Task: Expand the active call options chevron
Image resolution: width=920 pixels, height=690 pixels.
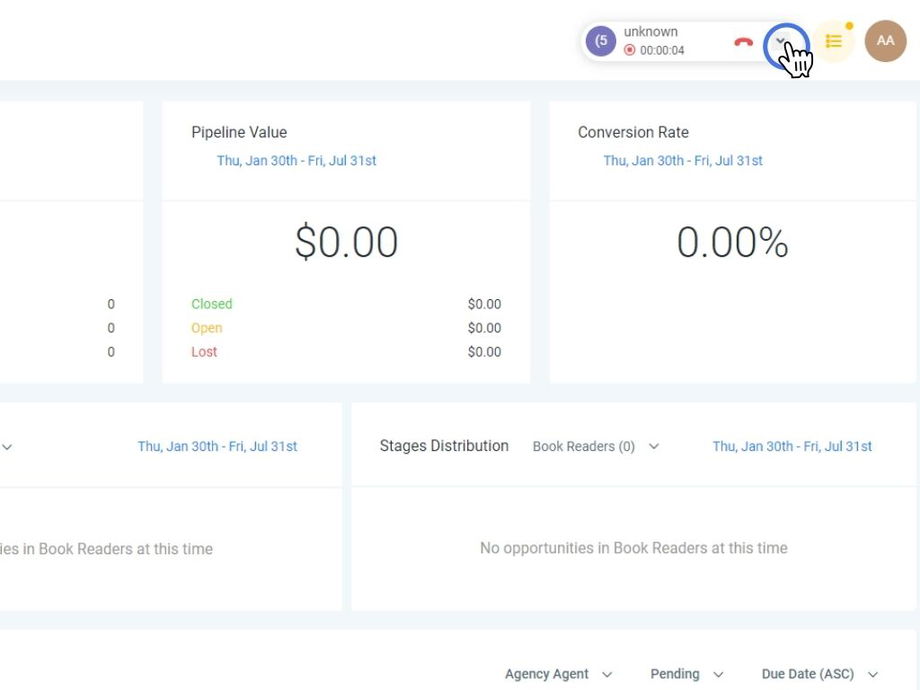Action: (x=782, y=42)
